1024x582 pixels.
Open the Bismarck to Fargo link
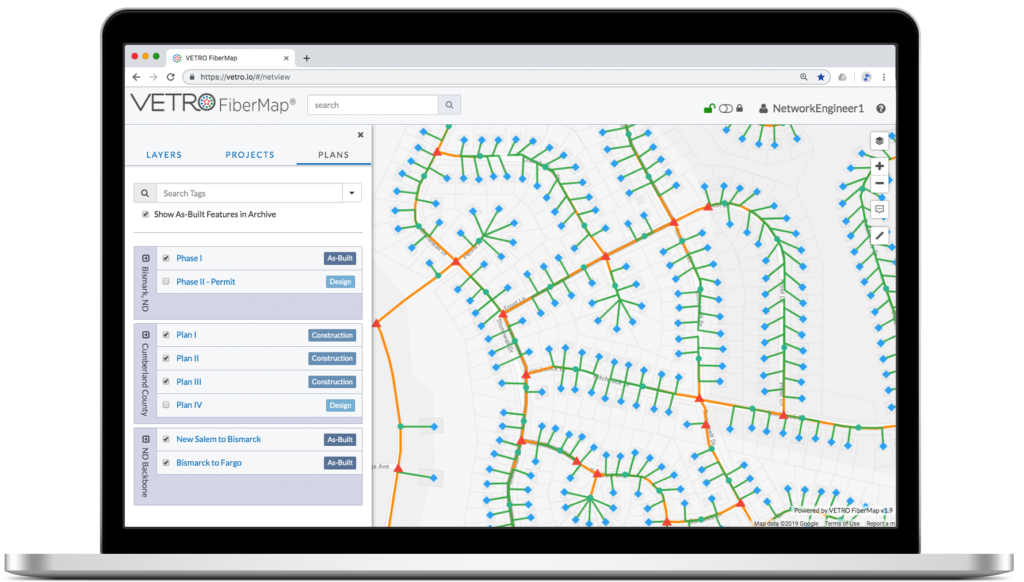pos(209,462)
